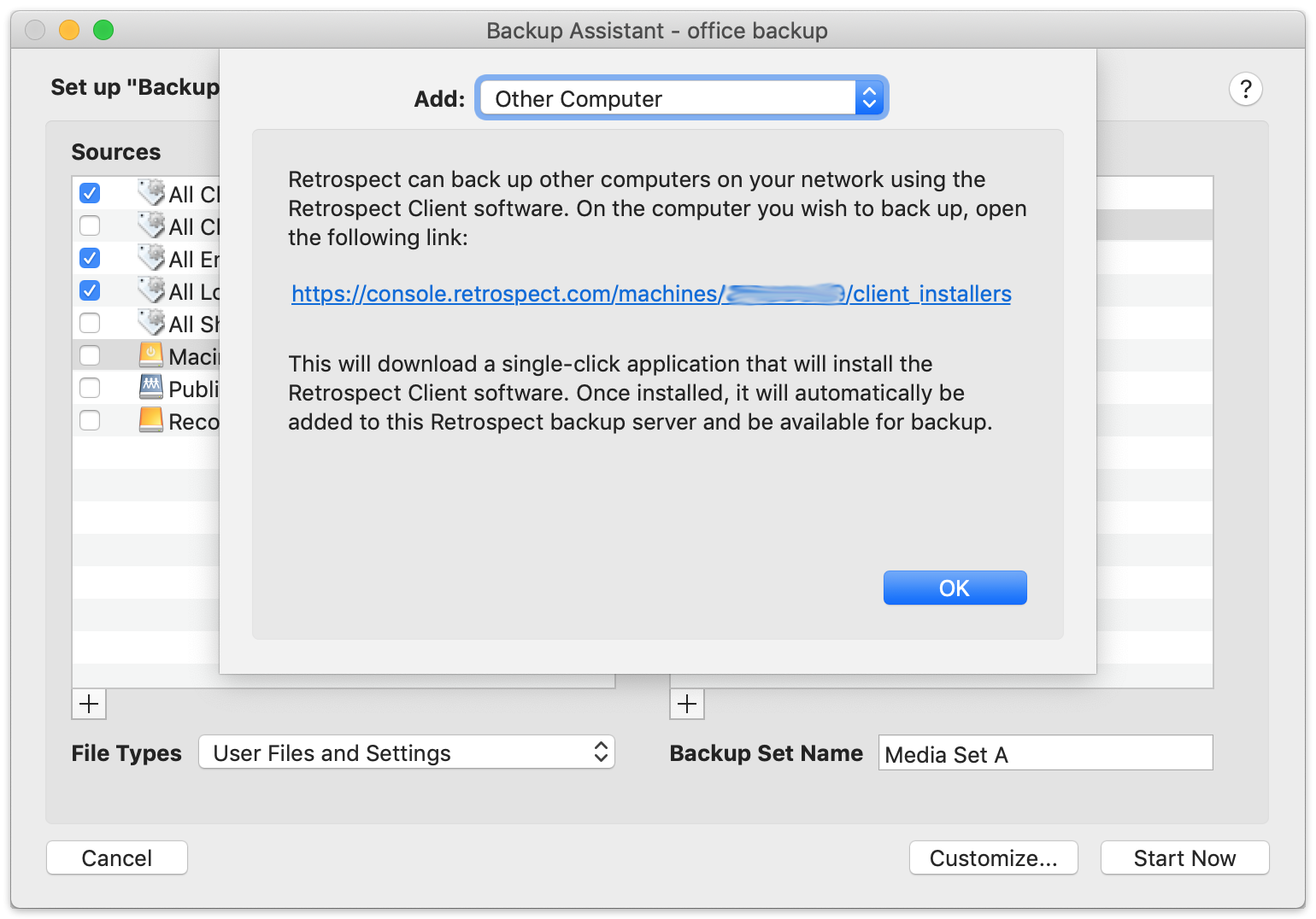The width and height of the screenshot is (1316, 919).
Task: Check the Publi share checkbox
Action: pyautogui.click(x=90, y=388)
